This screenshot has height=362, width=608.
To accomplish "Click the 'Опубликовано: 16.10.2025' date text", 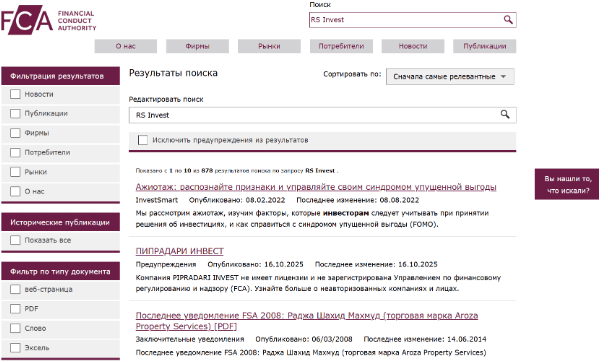I will coord(256,264).
